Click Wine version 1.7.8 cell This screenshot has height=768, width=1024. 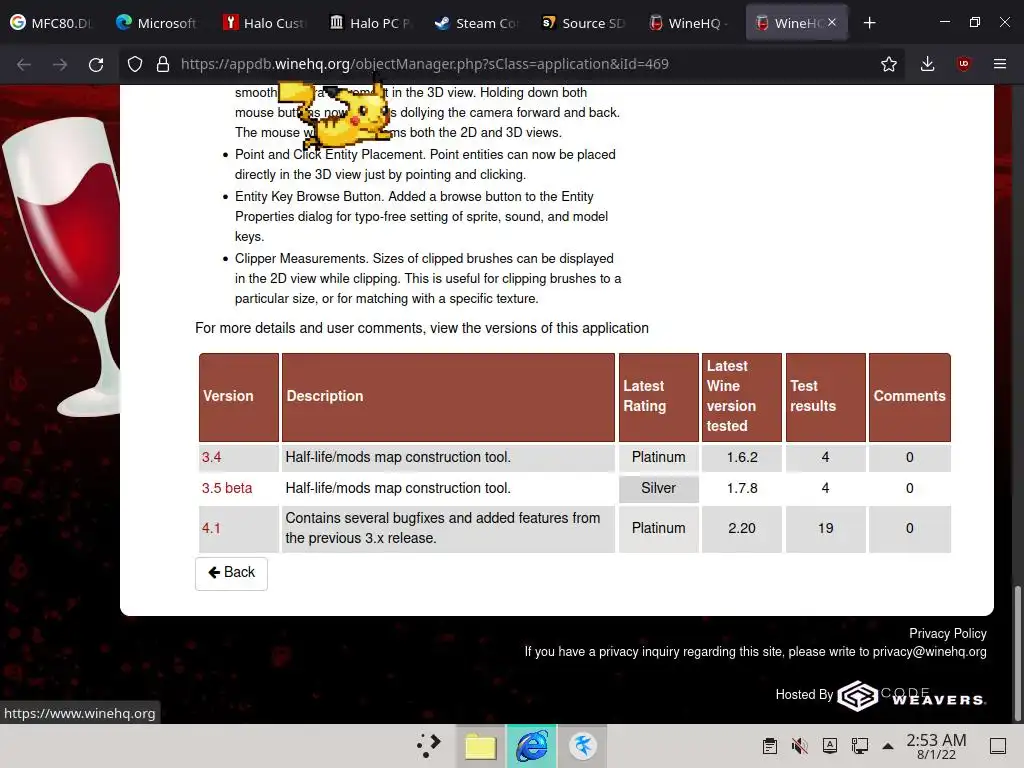tap(742, 488)
